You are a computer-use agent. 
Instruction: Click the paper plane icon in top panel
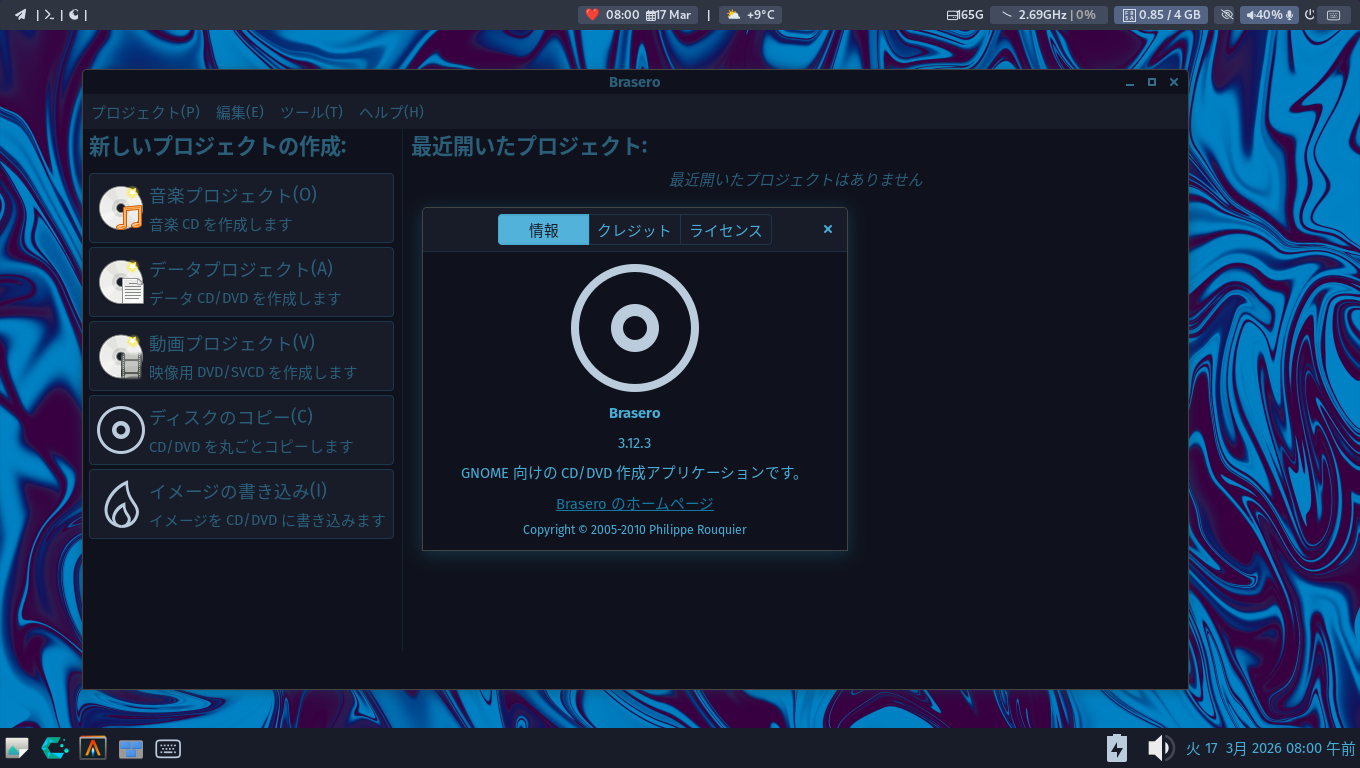coord(20,14)
